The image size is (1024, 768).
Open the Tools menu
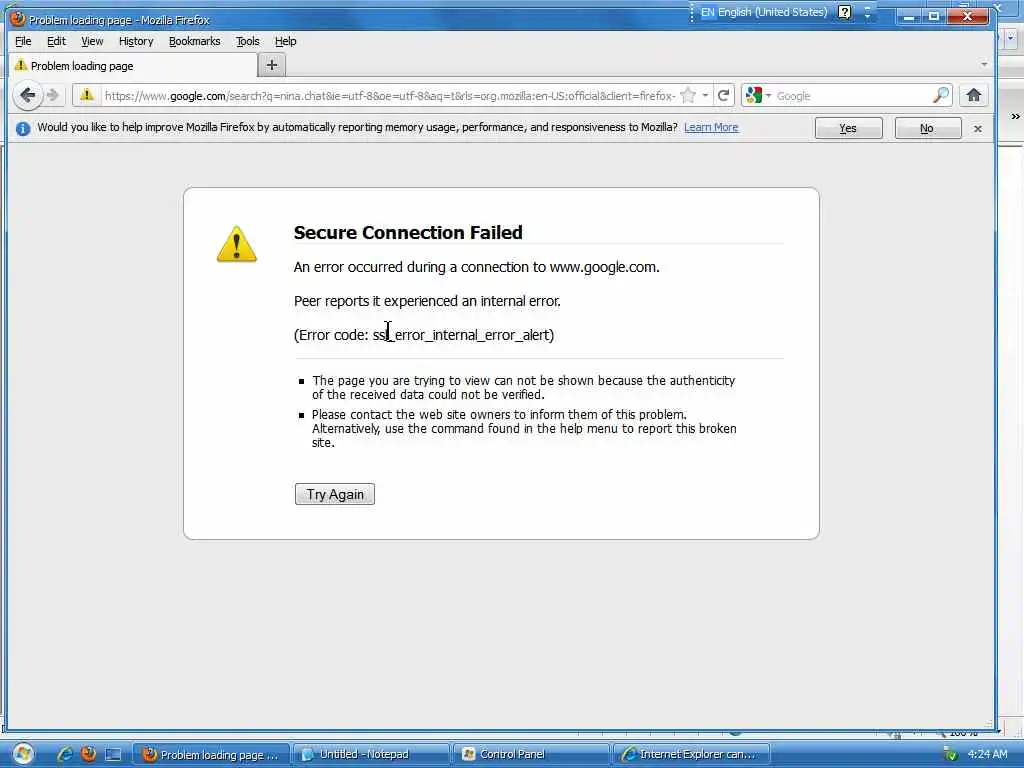pos(248,41)
